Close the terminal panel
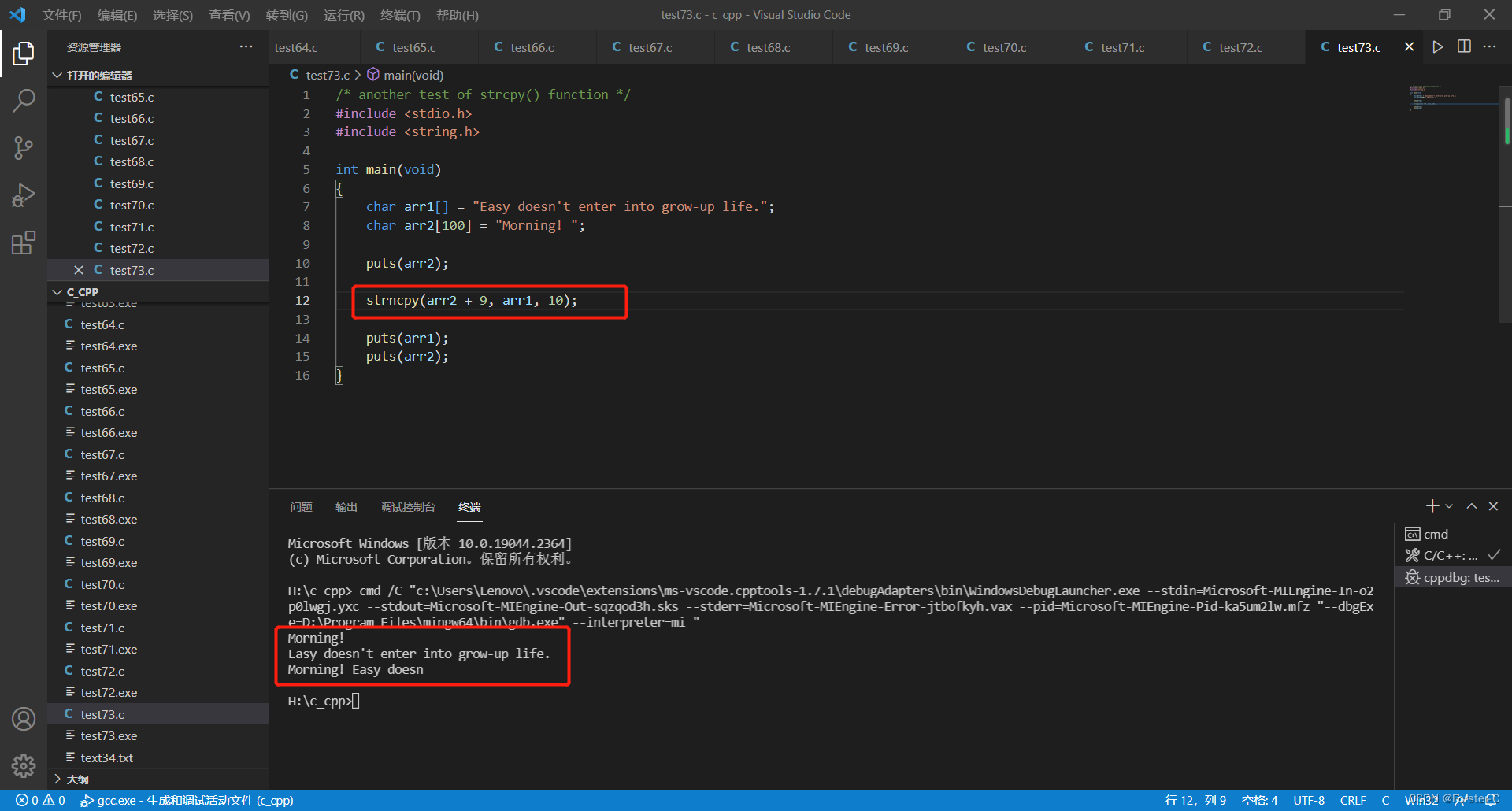This screenshot has width=1512, height=811. click(1493, 506)
